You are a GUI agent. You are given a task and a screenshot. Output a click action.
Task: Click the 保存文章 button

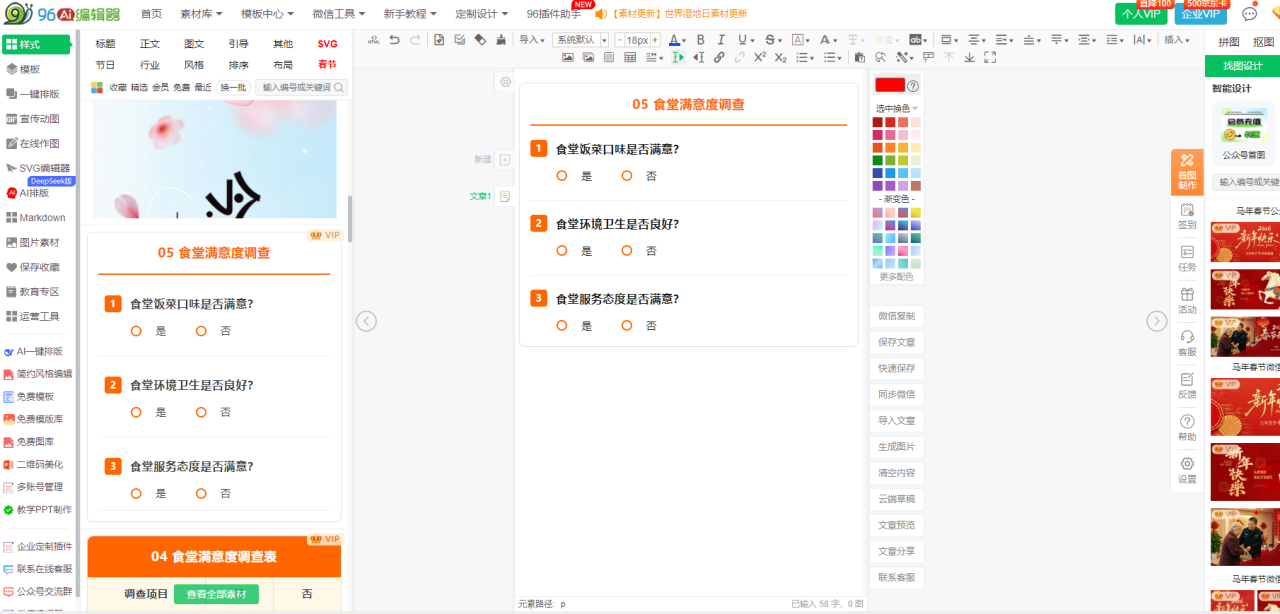pyautogui.click(x=896, y=342)
